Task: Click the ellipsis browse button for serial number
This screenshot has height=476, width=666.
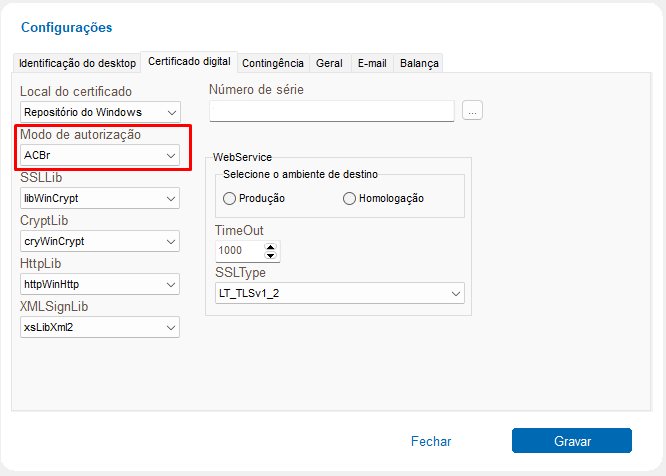Action: pos(473,111)
